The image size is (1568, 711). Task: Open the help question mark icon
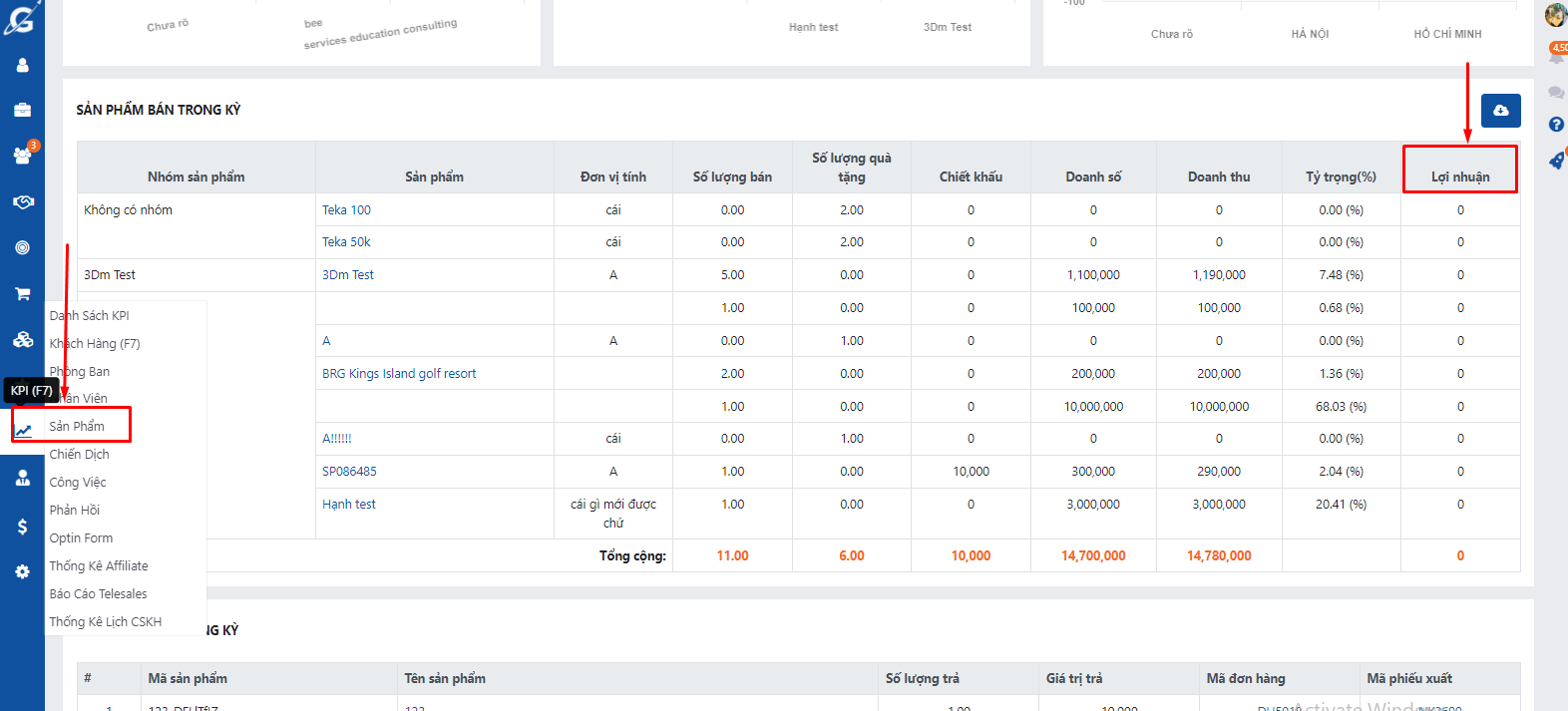coord(1556,125)
